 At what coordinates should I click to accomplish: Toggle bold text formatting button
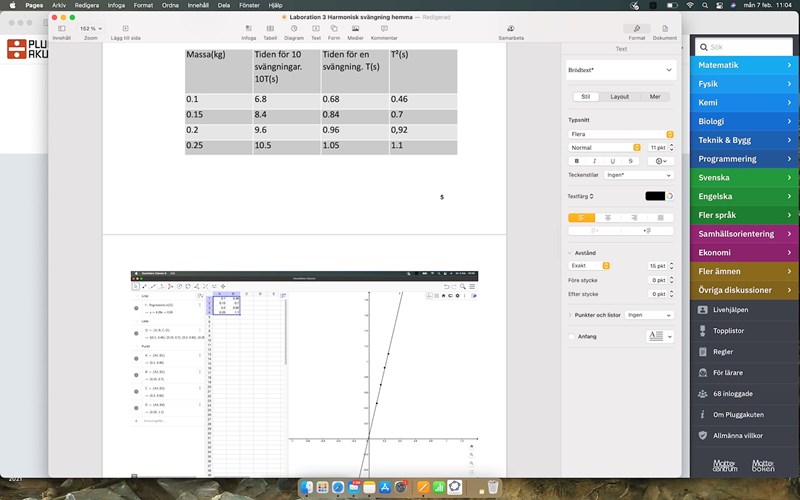tap(577, 160)
